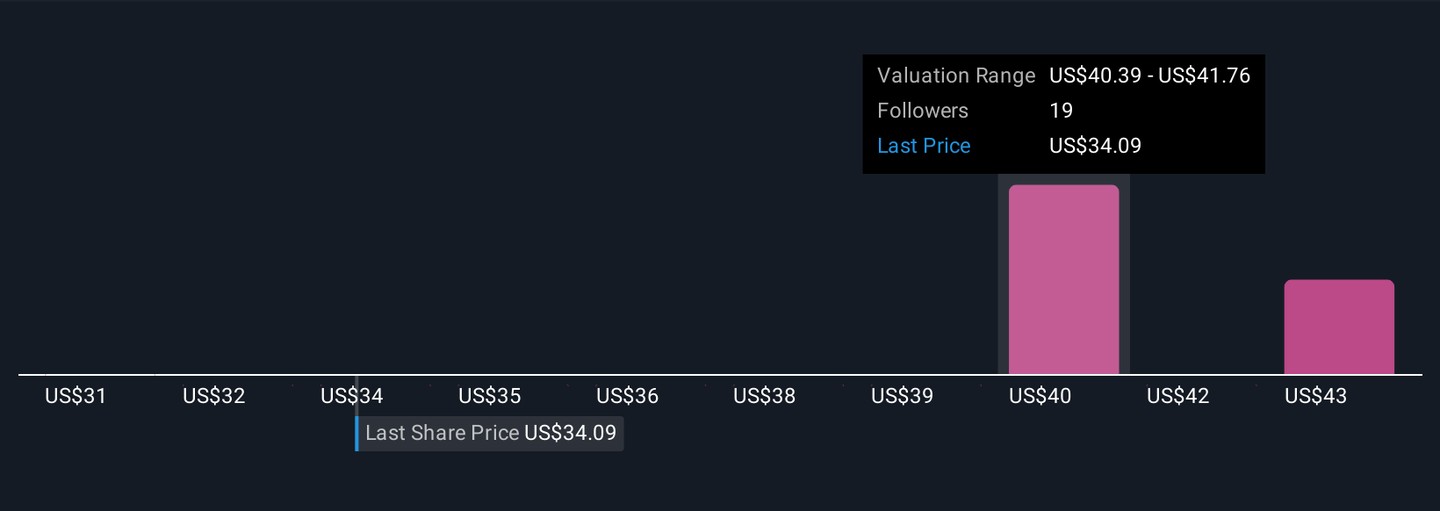The image size is (1440, 511).
Task: Click the US$39 axis label
Action: (x=902, y=396)
